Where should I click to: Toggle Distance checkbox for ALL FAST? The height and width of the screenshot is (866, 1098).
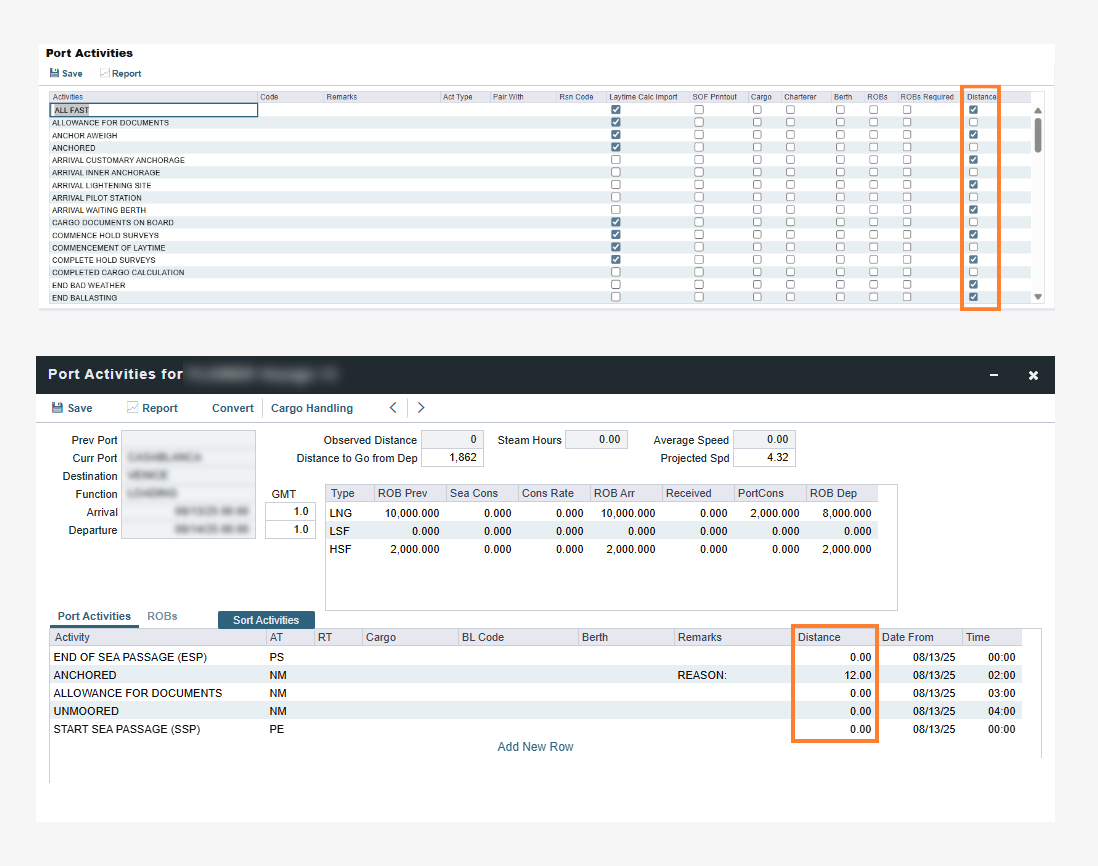(973, 110)
